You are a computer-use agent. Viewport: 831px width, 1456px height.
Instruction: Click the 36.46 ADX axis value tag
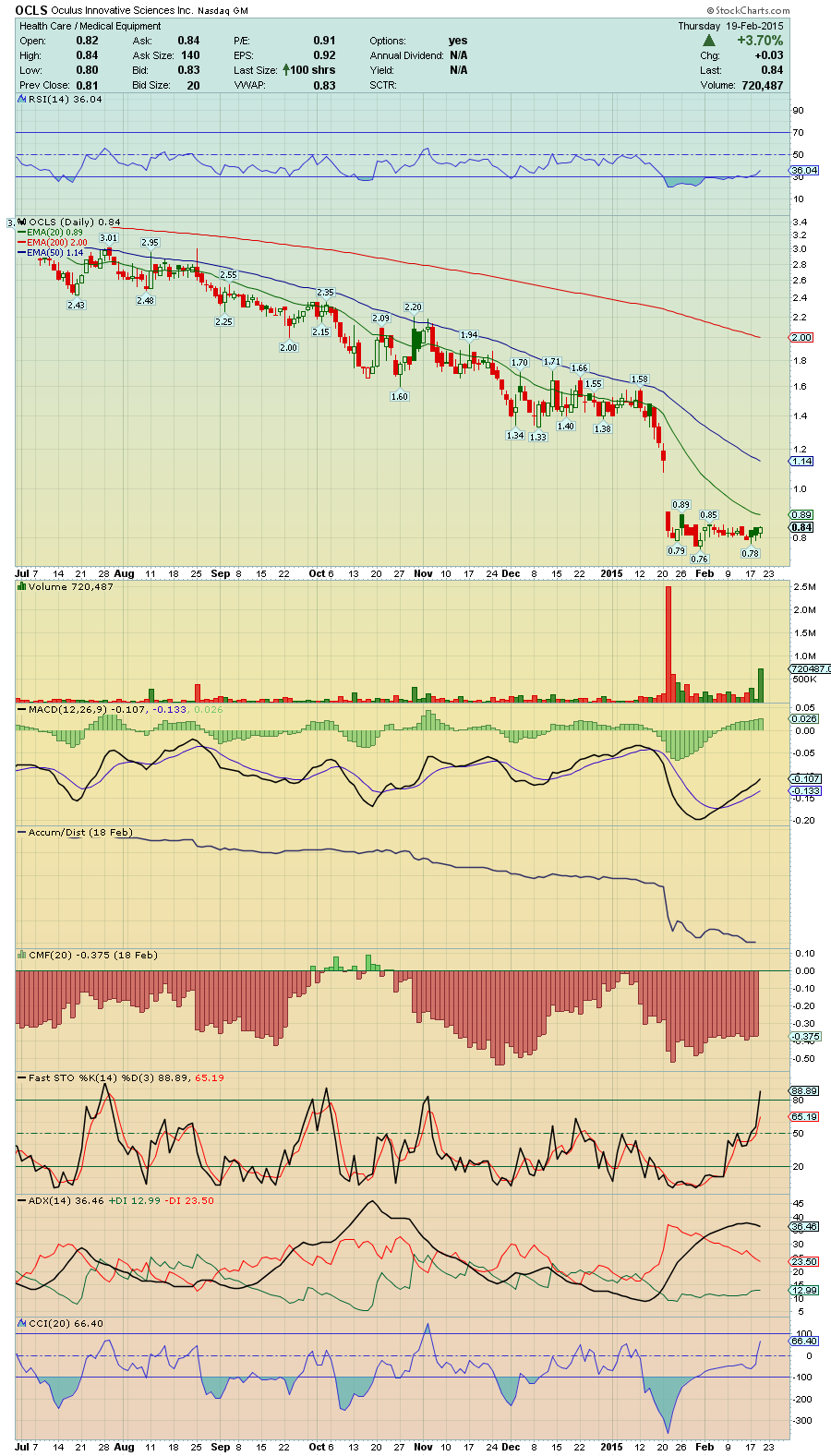point(804,1227)
